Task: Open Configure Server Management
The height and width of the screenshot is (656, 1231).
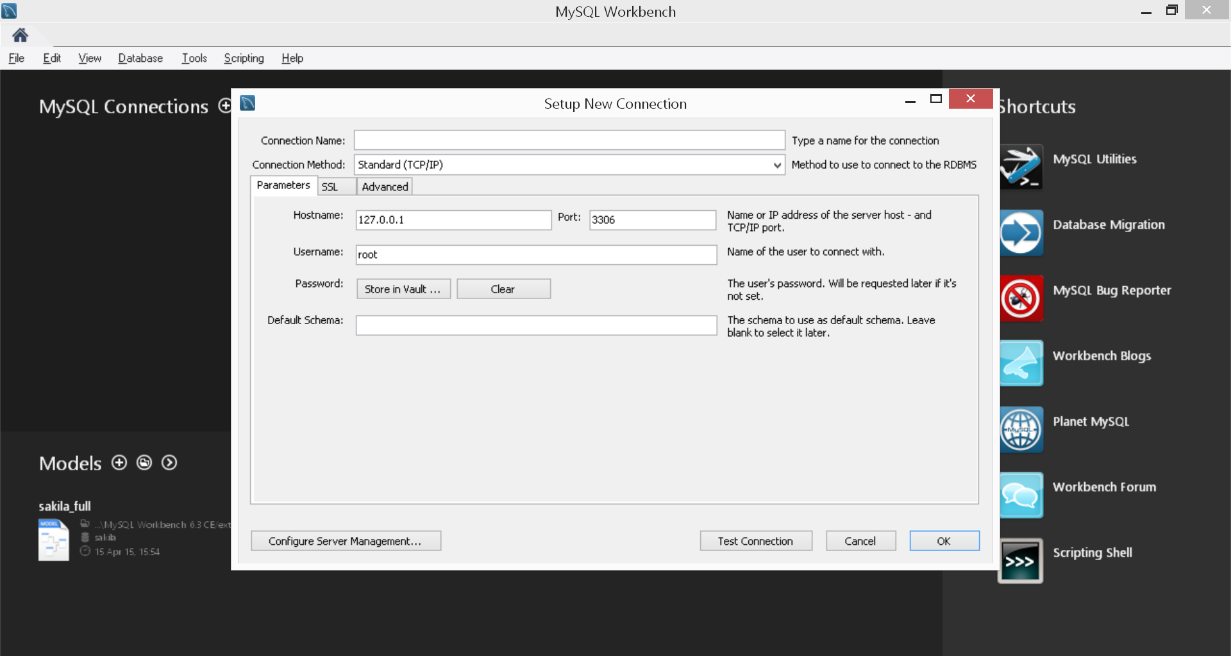Action: (346, 541)
